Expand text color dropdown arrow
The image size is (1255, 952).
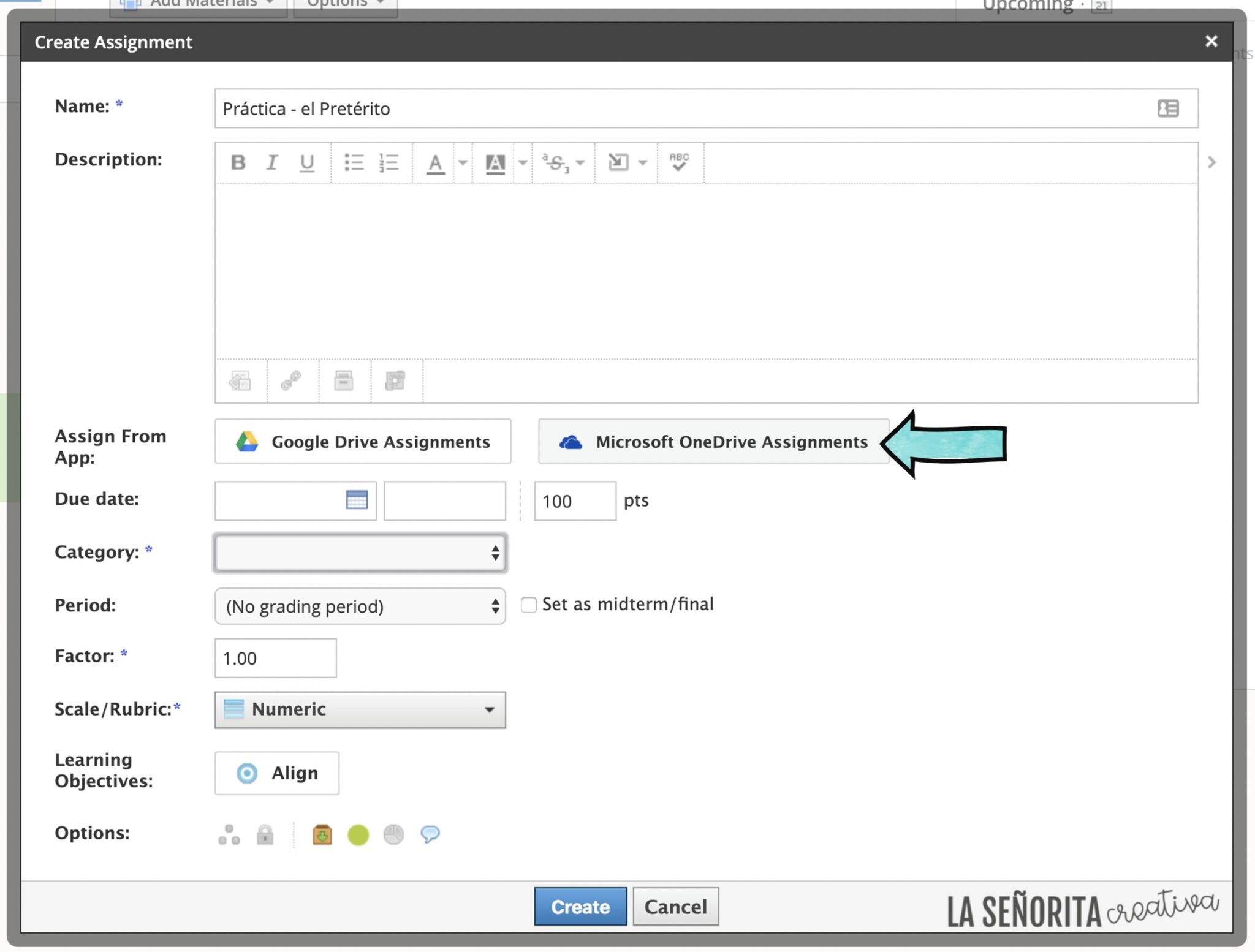463,163
